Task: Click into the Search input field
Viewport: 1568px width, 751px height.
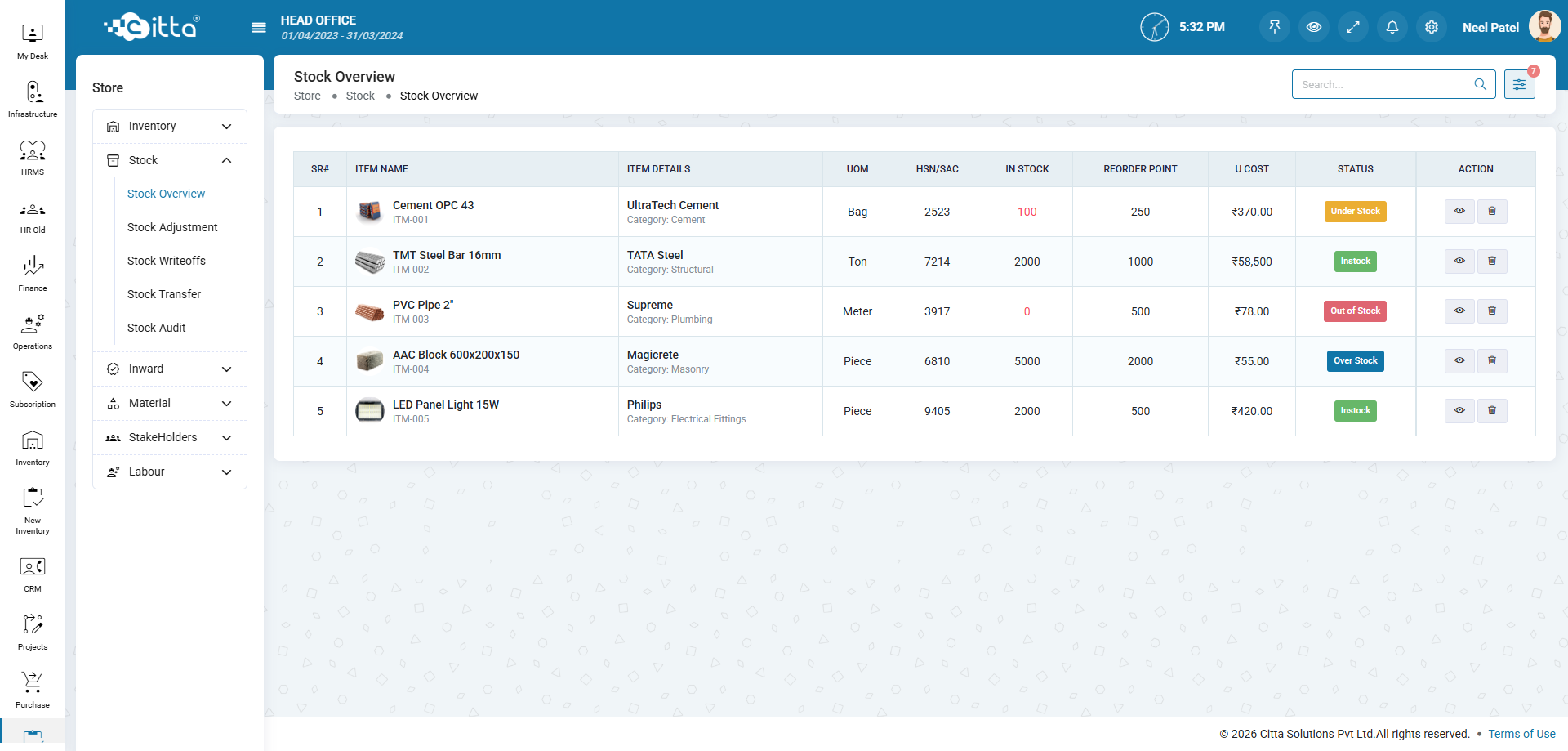Action: 1384,84
